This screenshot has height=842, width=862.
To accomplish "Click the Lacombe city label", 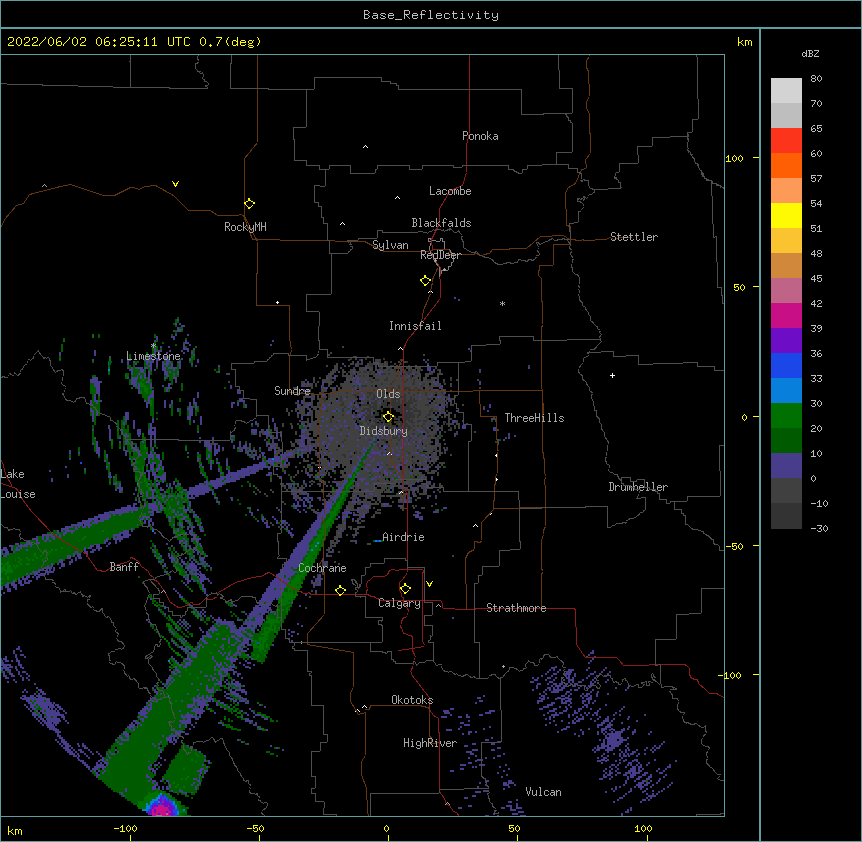I will 450,191.
